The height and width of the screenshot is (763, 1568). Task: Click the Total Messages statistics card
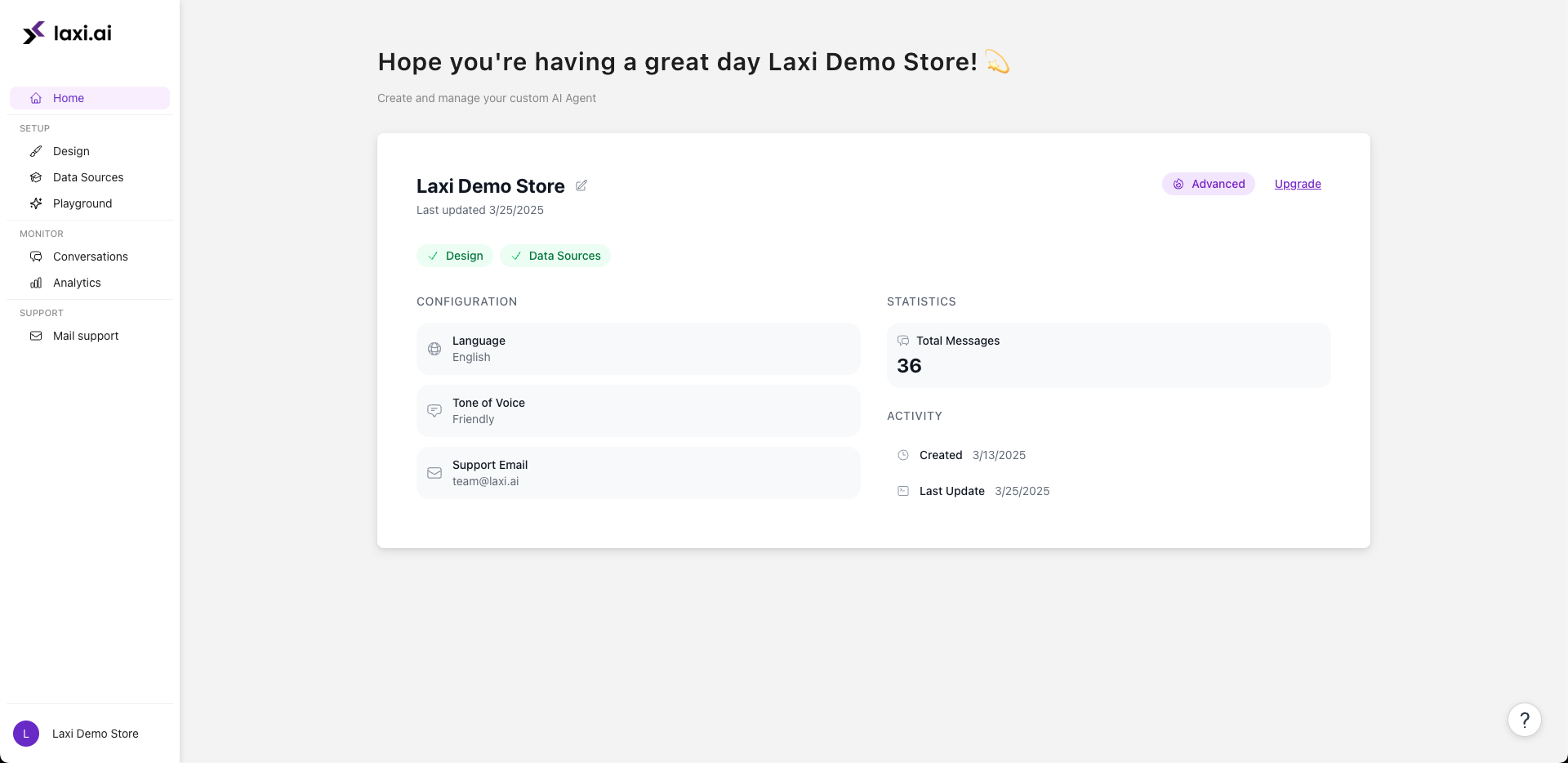click(x=1108, y=355)
